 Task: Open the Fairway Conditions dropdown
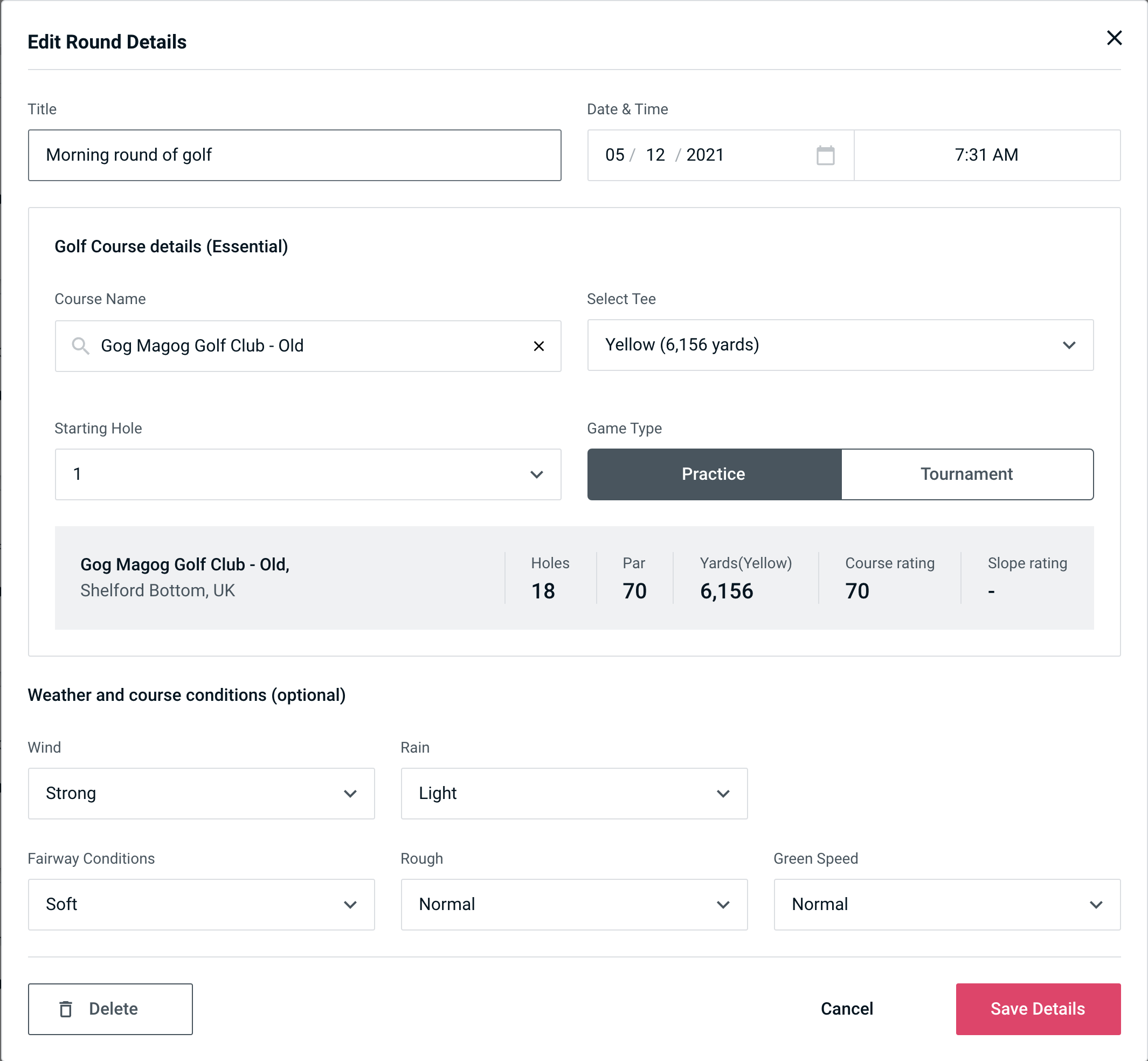200,904
